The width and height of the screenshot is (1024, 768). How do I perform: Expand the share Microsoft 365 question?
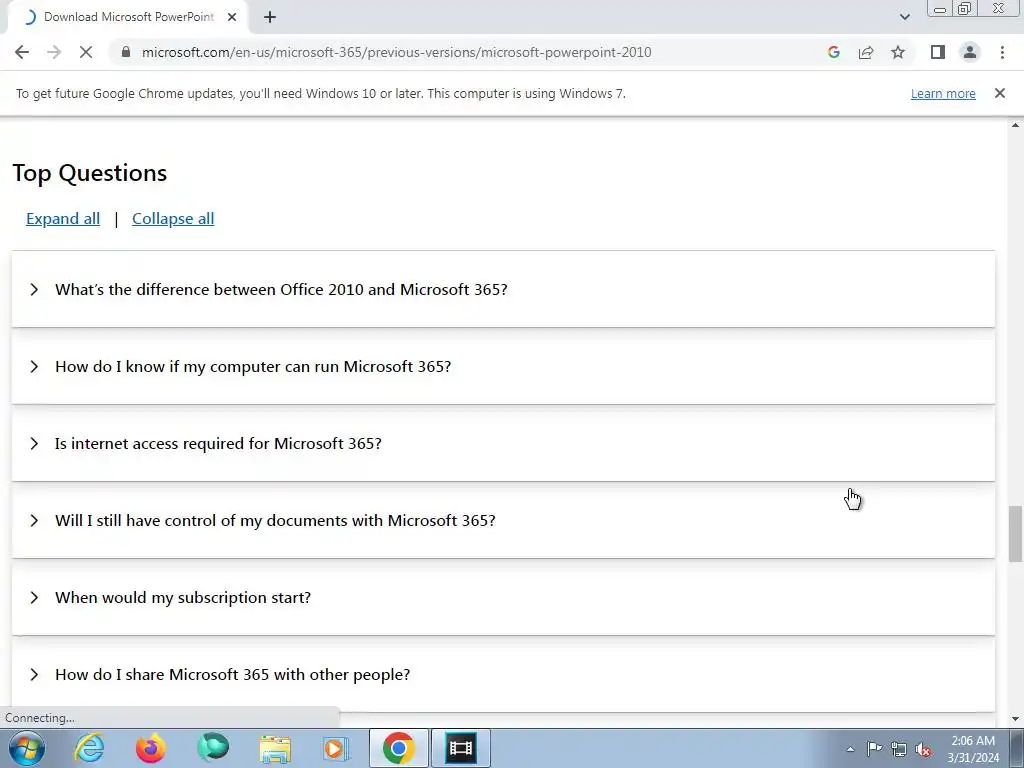coord(503,675)
